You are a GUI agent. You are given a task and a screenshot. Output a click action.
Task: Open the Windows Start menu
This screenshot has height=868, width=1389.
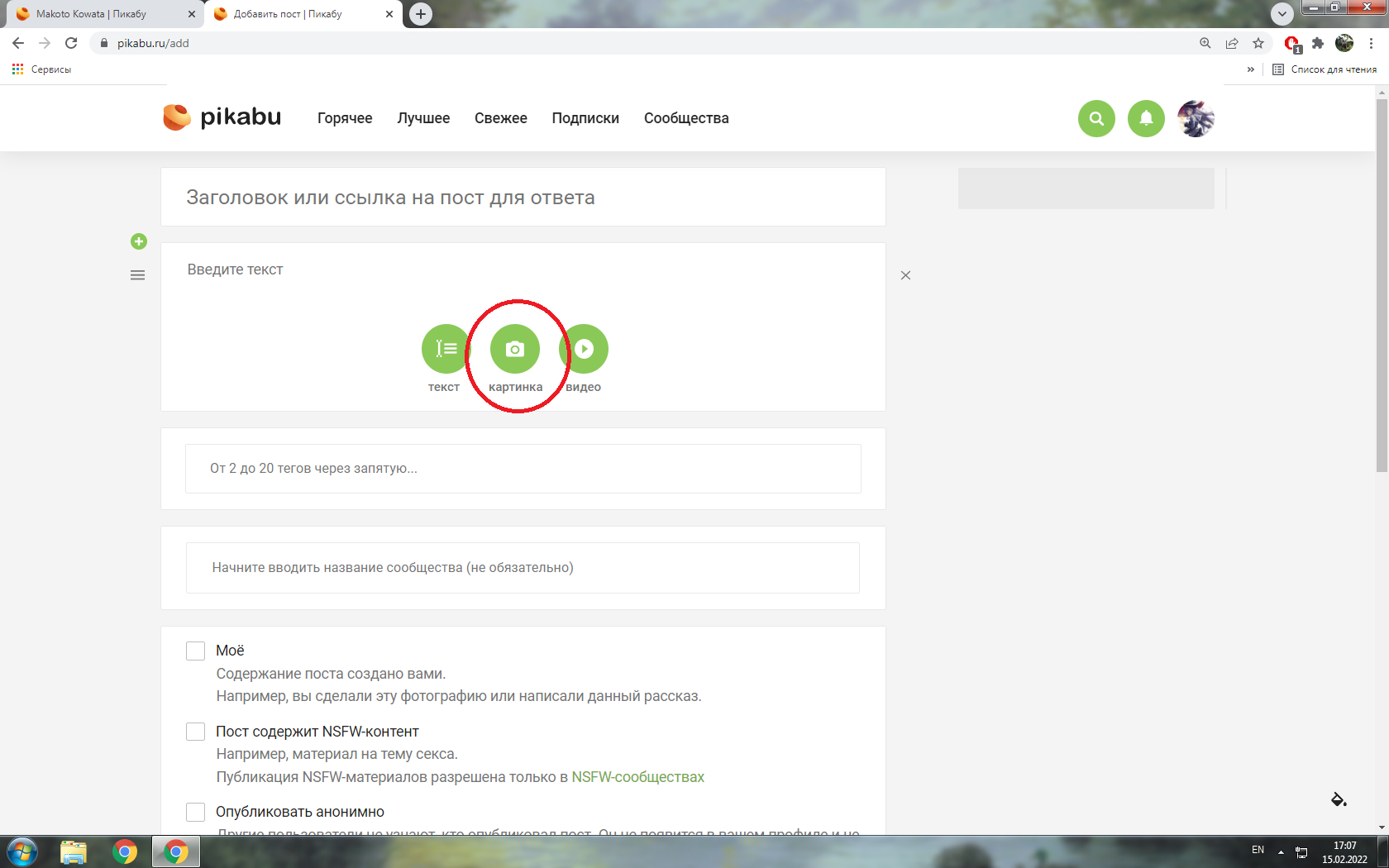pyautogui.click(x=21, y=851)
